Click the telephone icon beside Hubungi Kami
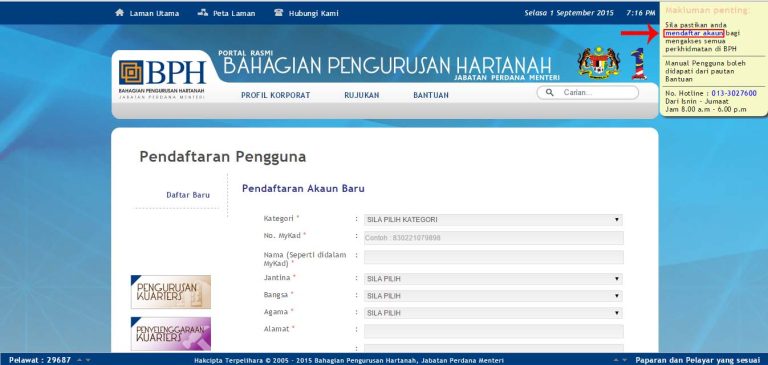 tap(279, 13)
